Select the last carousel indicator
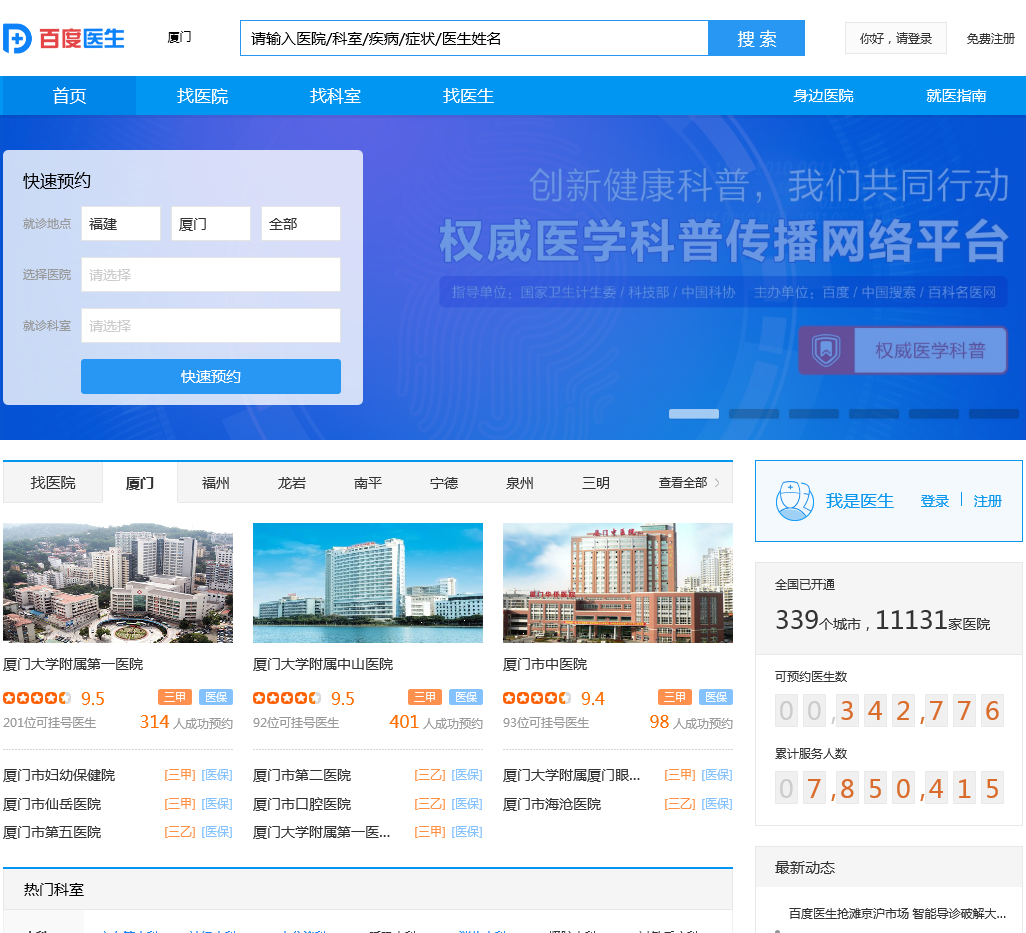The image size is (1026, 933). tap(994, 414)
